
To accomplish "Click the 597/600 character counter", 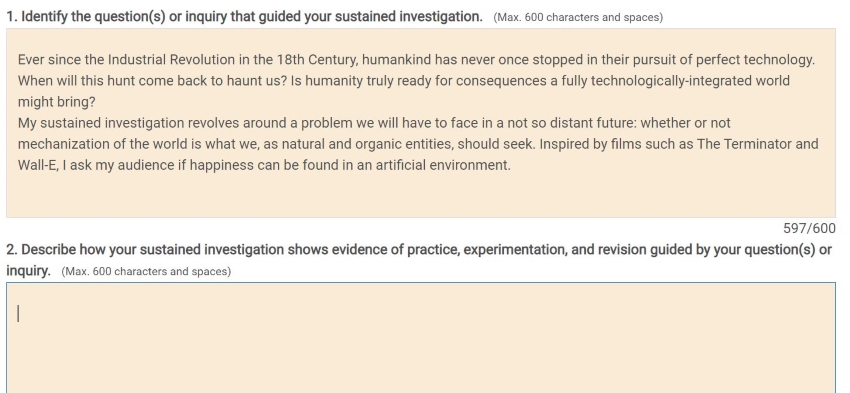I will [809, 229].
